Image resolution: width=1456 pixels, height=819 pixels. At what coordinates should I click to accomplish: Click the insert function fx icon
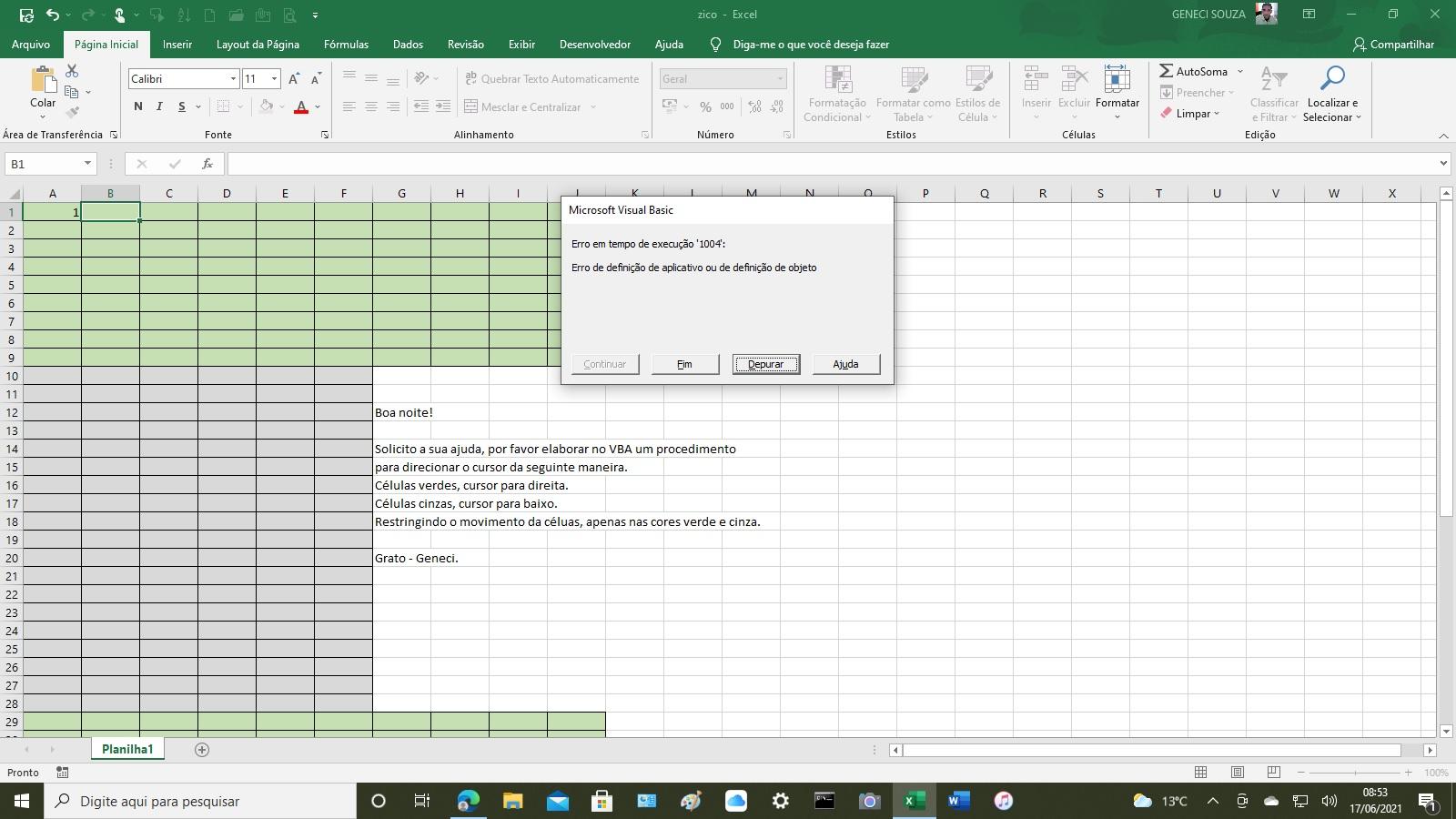pyautogui.click(x=207, y=164)
